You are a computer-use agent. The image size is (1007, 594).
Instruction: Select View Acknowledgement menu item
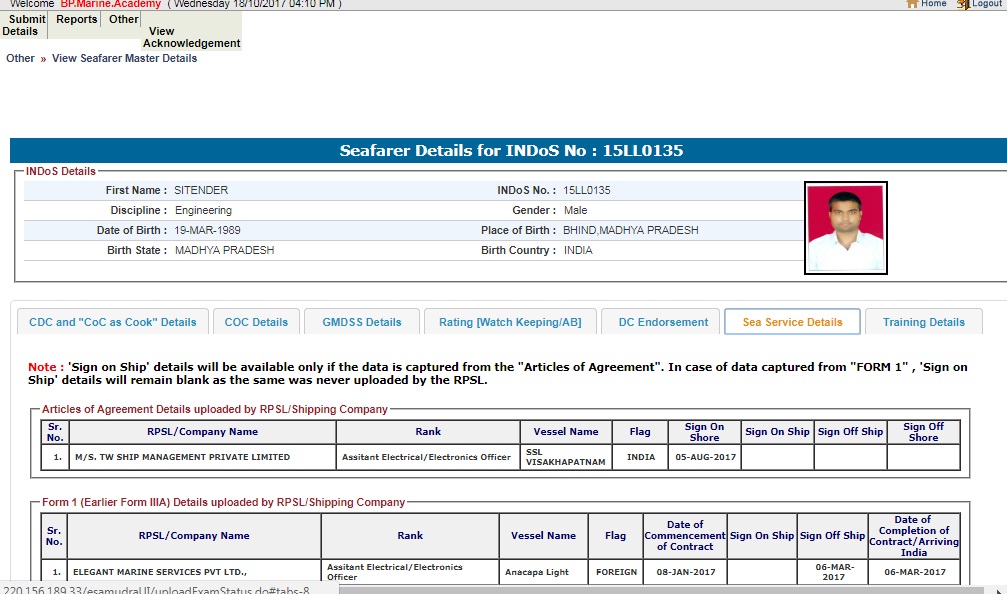click(x=191, y=37)
